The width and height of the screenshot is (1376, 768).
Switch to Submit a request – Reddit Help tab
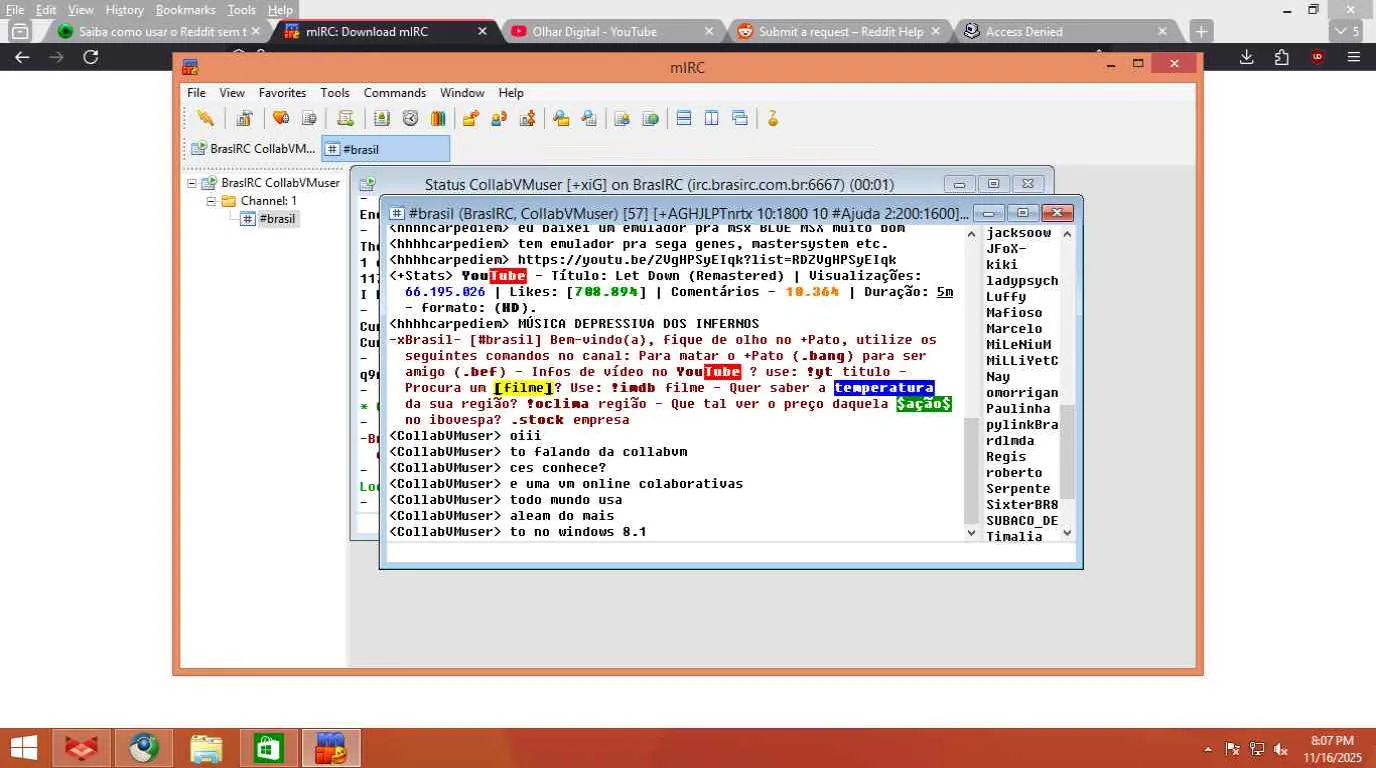point(840,31)
